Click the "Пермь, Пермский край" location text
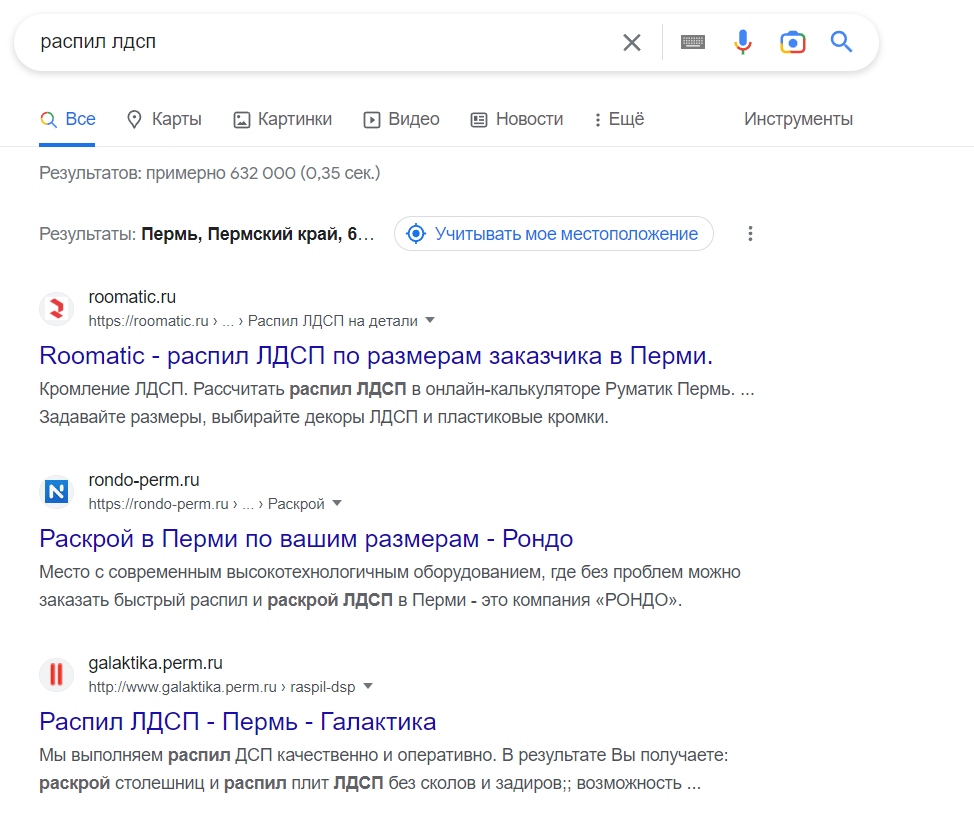The height and width of the screenshot is (825, 974). [258, 234]
